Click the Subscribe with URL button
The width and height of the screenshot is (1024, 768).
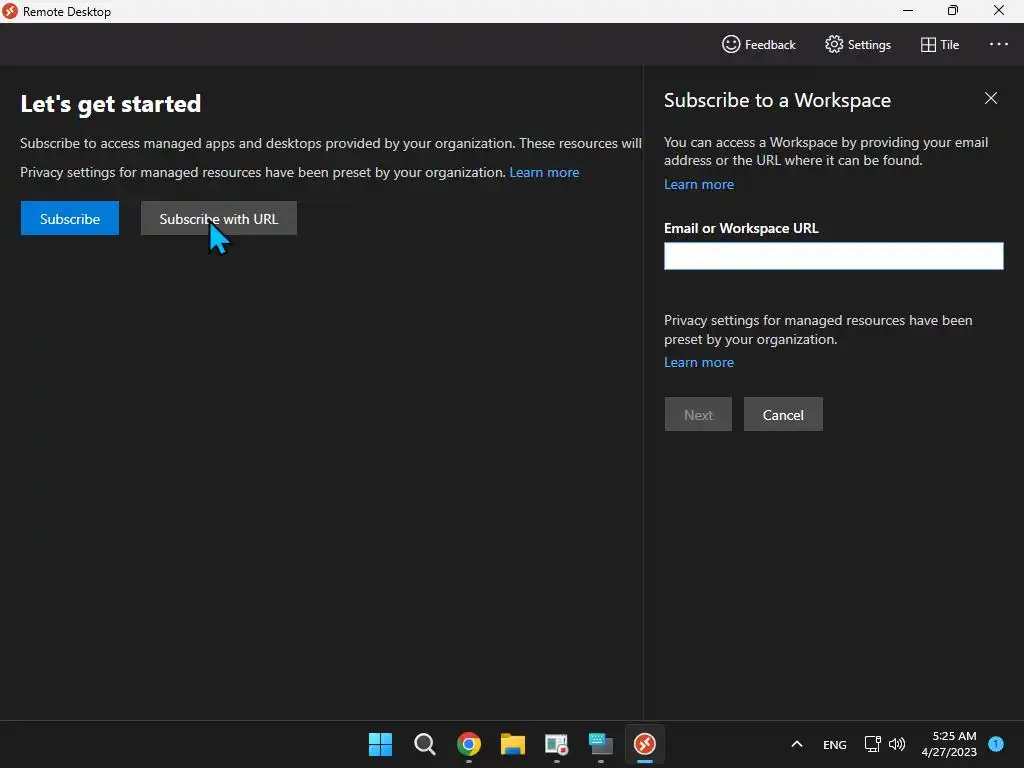(219, 218)
